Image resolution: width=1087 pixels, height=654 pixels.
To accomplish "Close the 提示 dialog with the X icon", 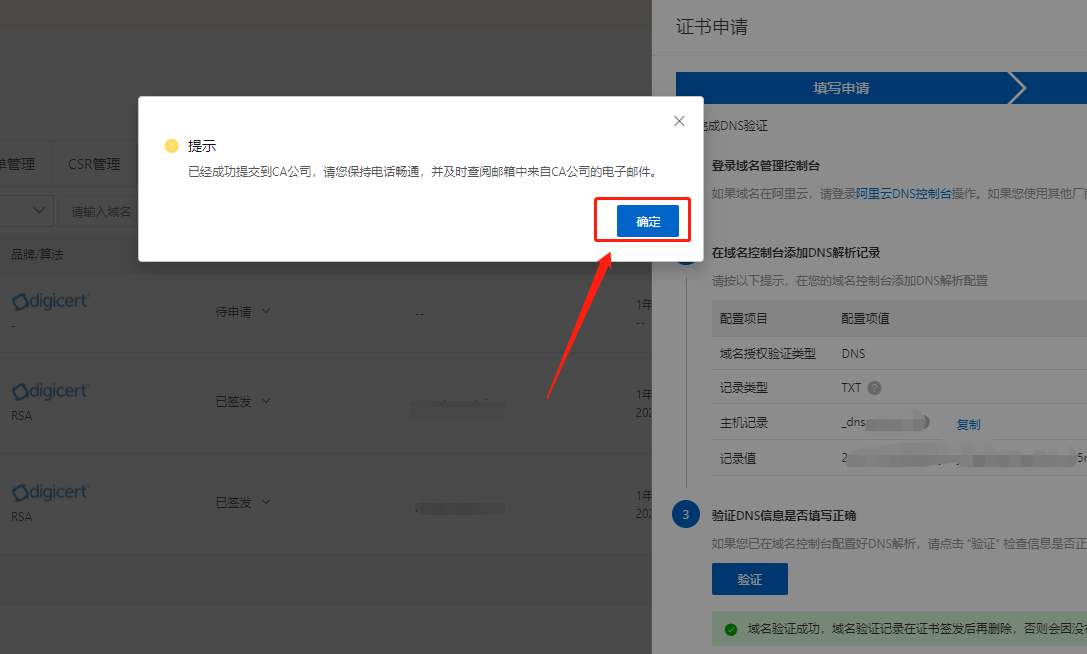I will coord(679,121).
